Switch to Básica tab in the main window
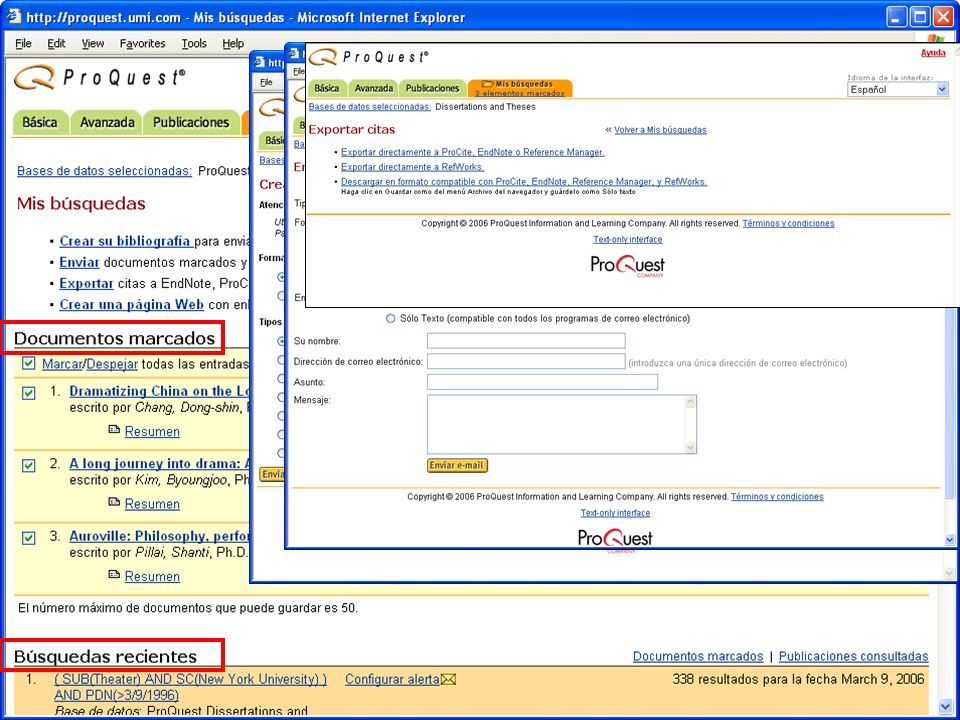Image resolution: width=960 pixels, height=720 pixels. (x=40, y=122)
